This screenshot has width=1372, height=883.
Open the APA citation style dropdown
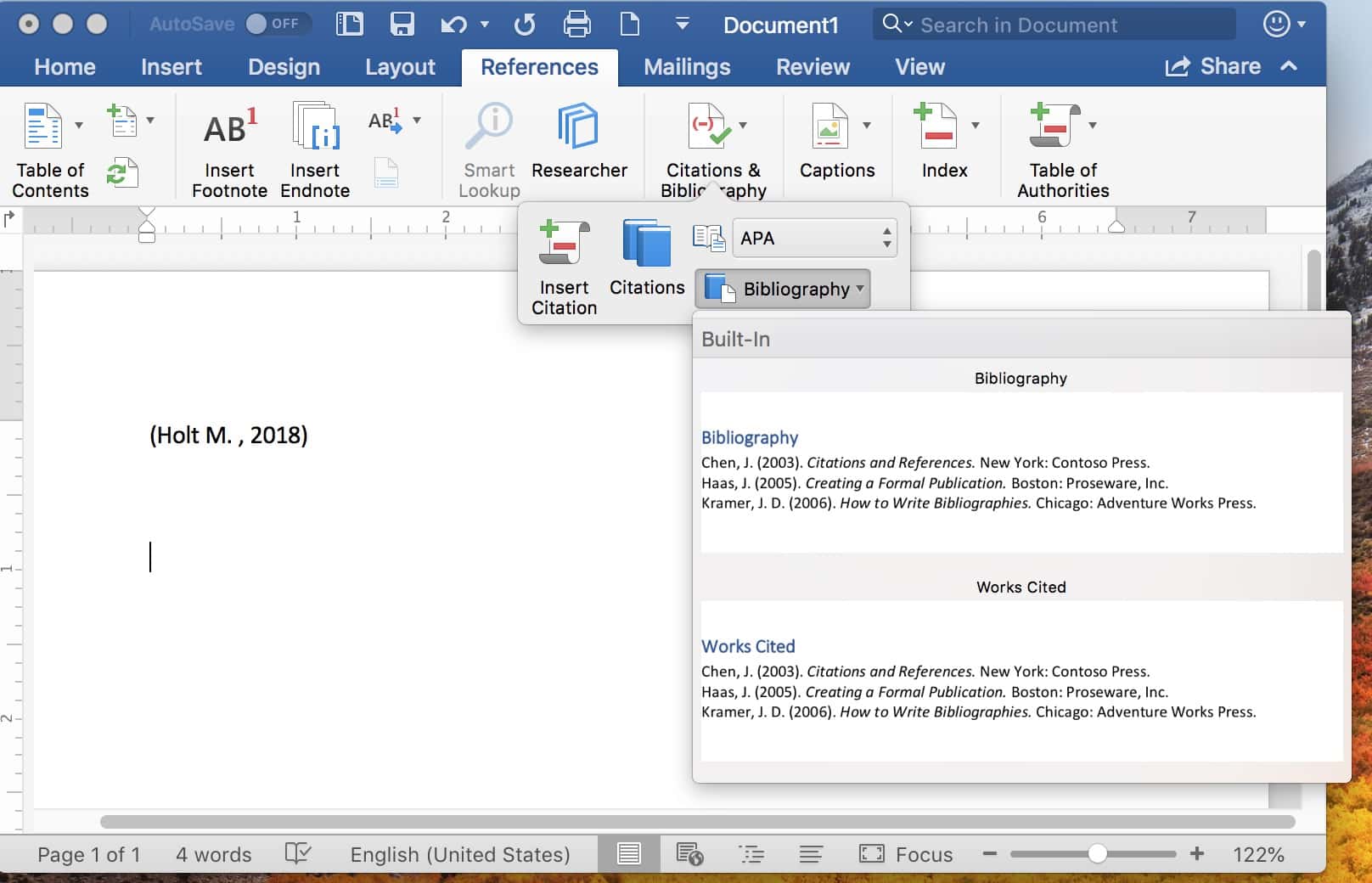813,239
